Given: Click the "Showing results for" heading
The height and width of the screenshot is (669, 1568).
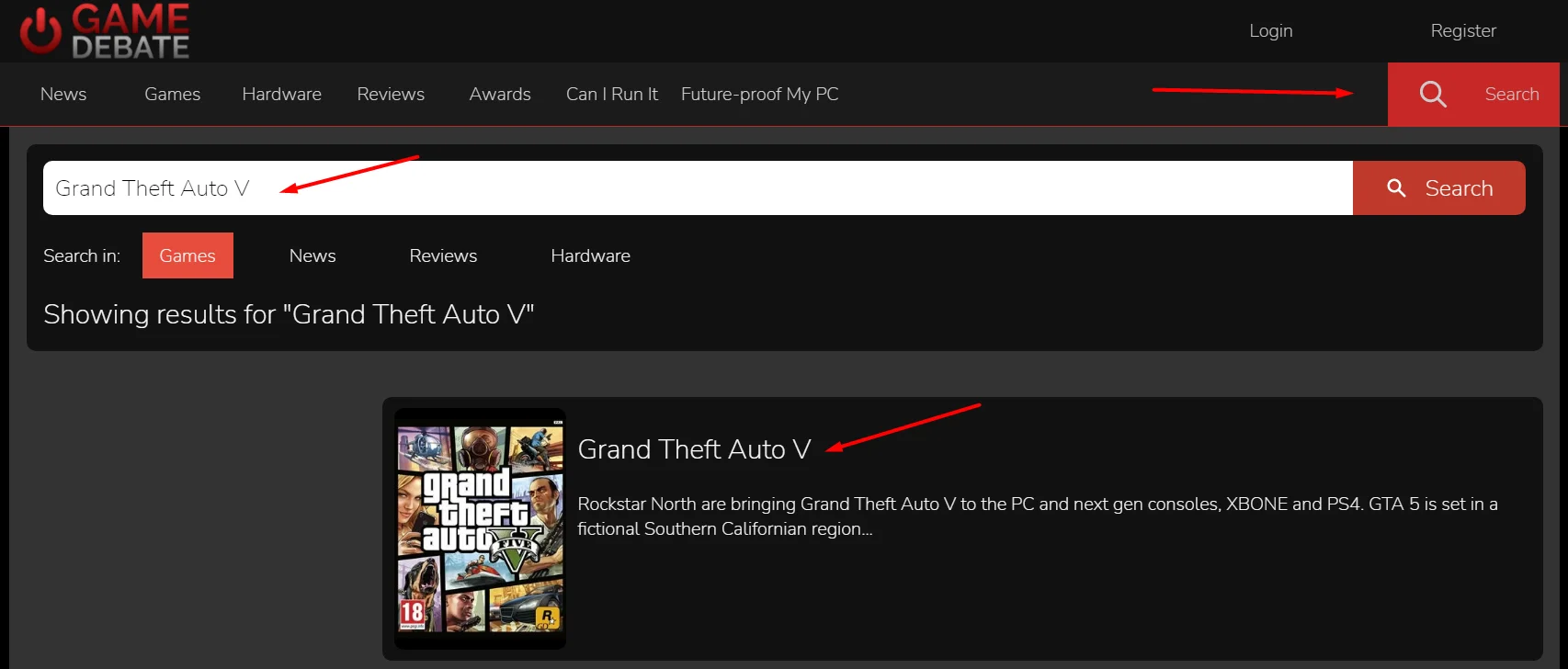Looking at the screenshot, I should pos(289,314).
